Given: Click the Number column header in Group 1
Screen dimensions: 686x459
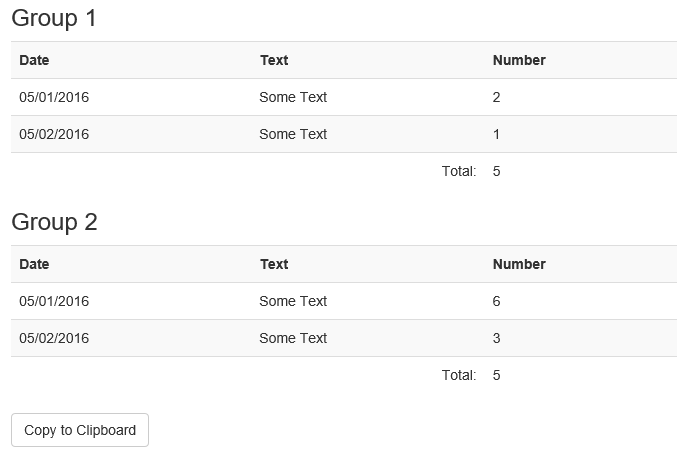Looking at the screenshot, I should 519,60.
